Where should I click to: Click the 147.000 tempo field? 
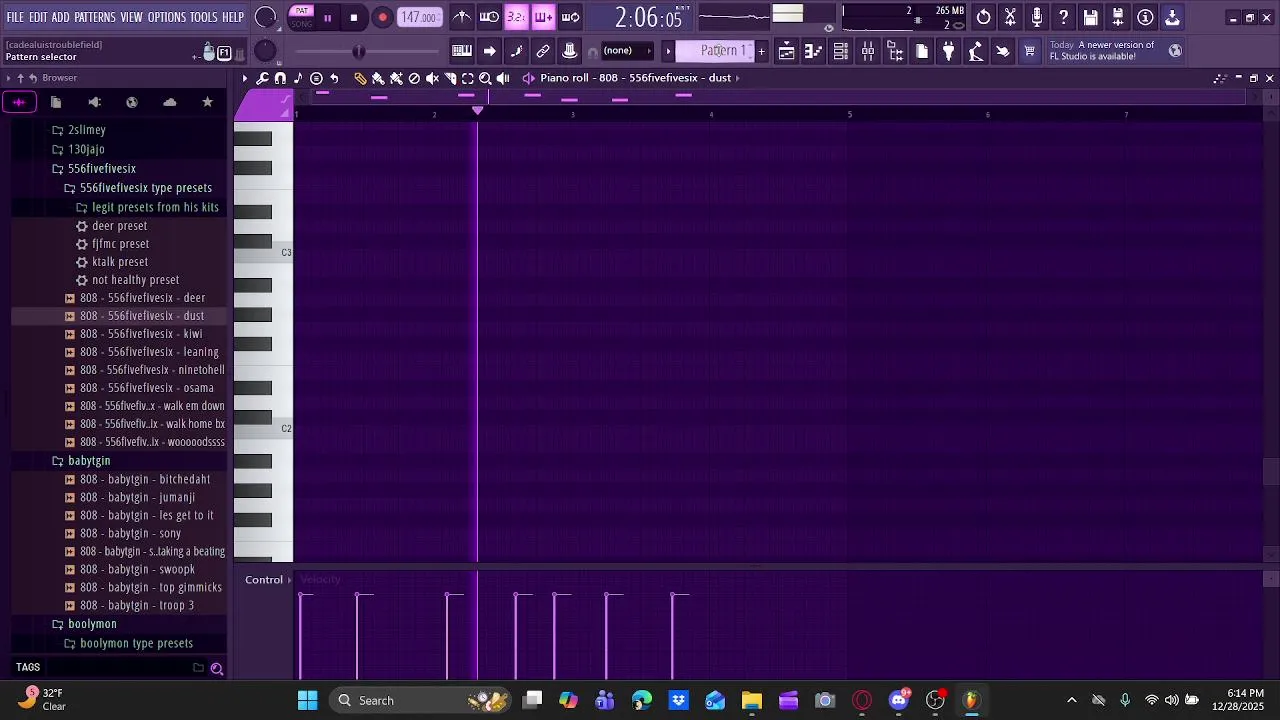point(419,17)
